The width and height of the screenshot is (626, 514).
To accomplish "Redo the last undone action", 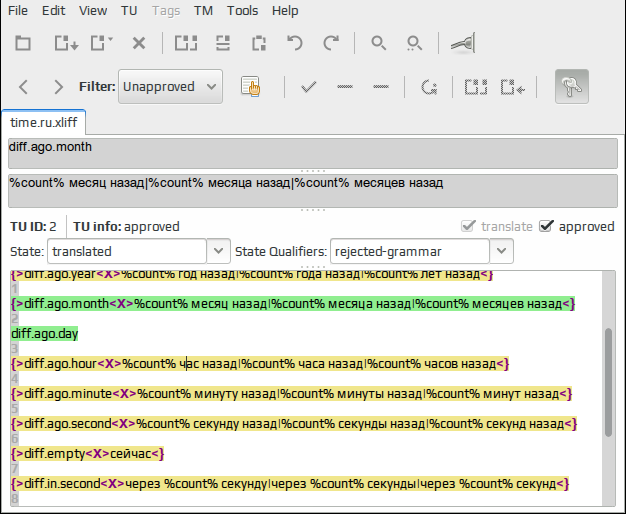I will [331, 43].
